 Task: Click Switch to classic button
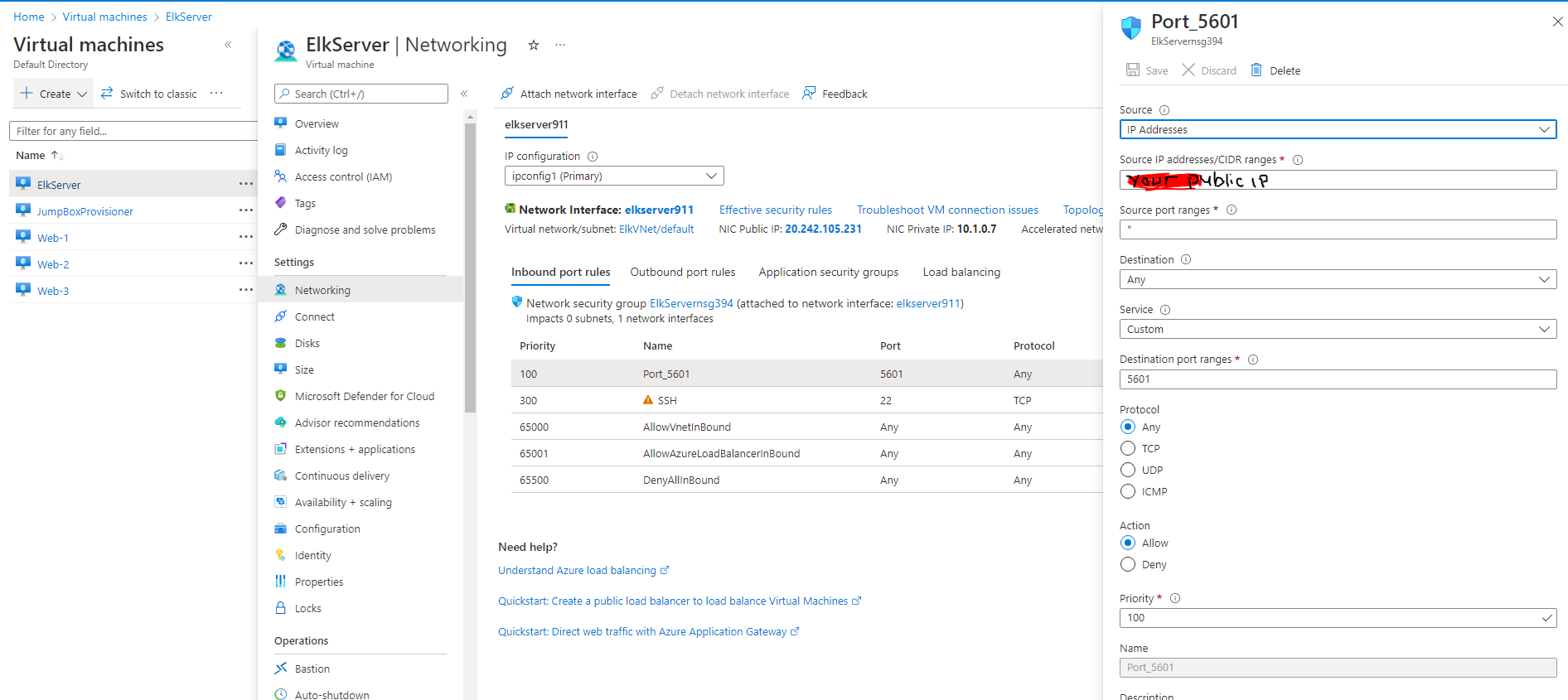click(x=149, y=94)
